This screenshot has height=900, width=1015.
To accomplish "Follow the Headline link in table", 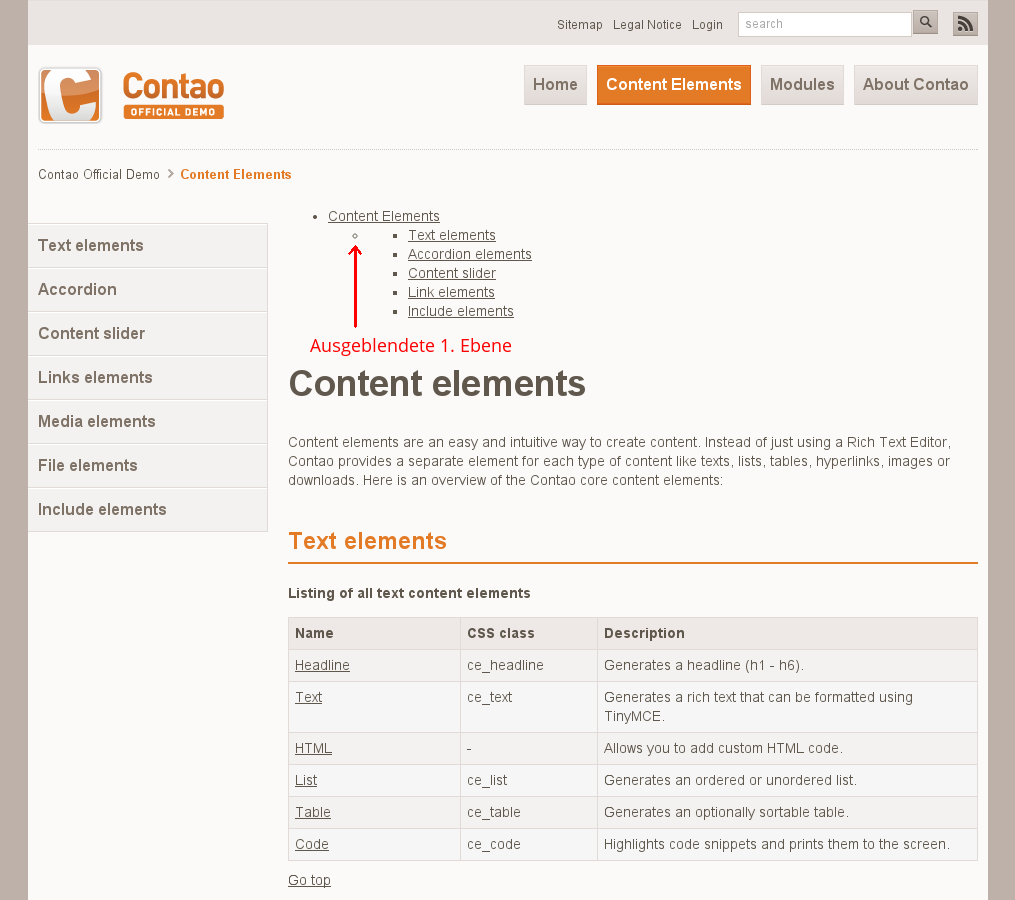I will [322, 665].
